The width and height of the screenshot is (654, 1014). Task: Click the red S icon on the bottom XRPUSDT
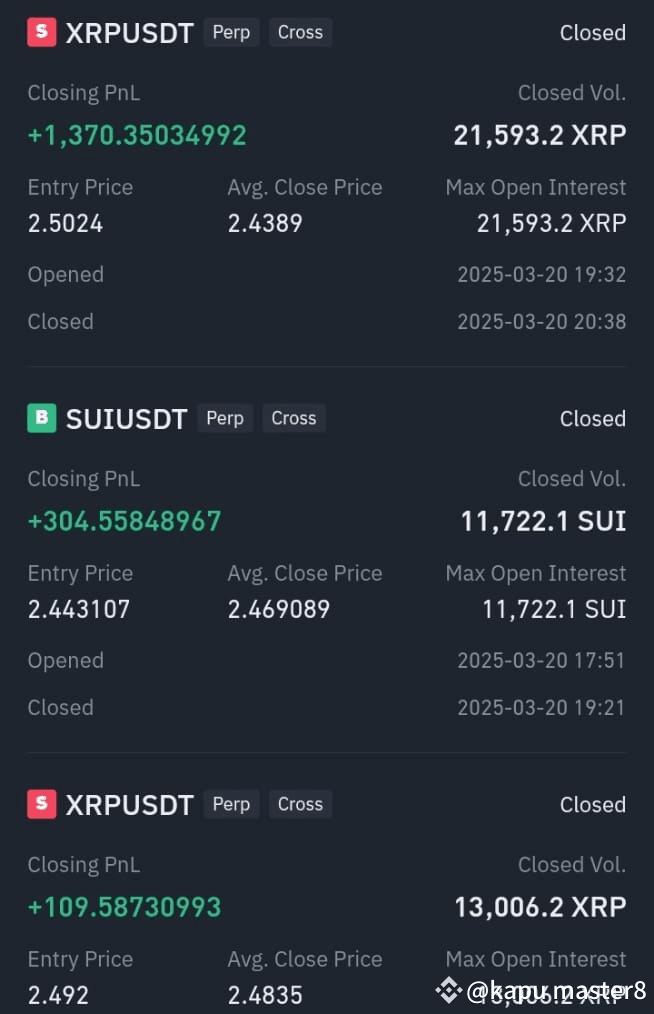pyautogui.click(x=41, y=804)
